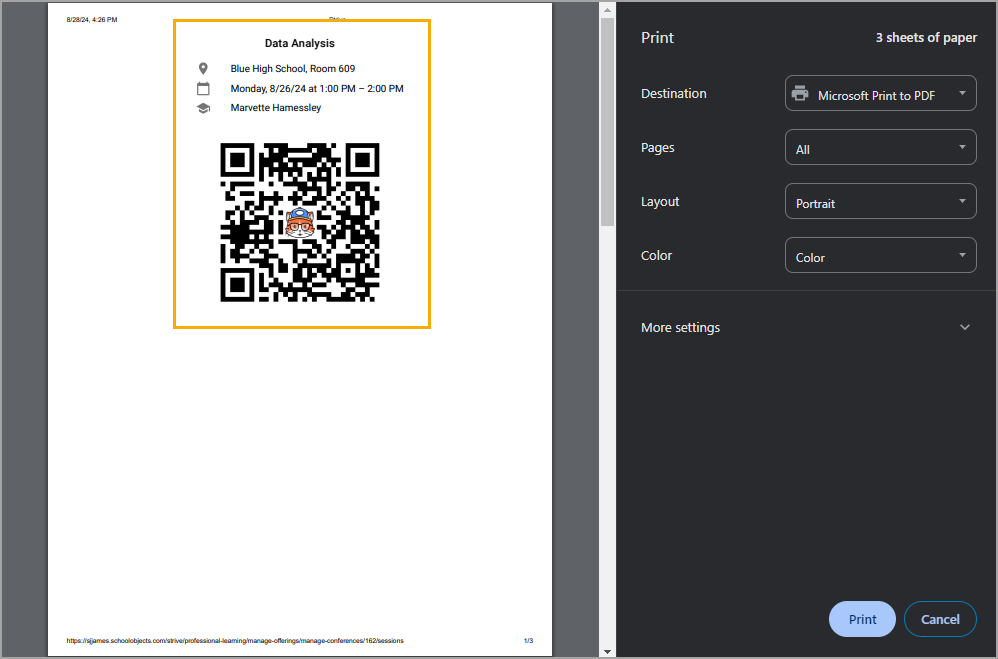Click the cat mascot logo in QR code
The width and height of the screenshot is (998, 659).
click(x=300, y=223)
